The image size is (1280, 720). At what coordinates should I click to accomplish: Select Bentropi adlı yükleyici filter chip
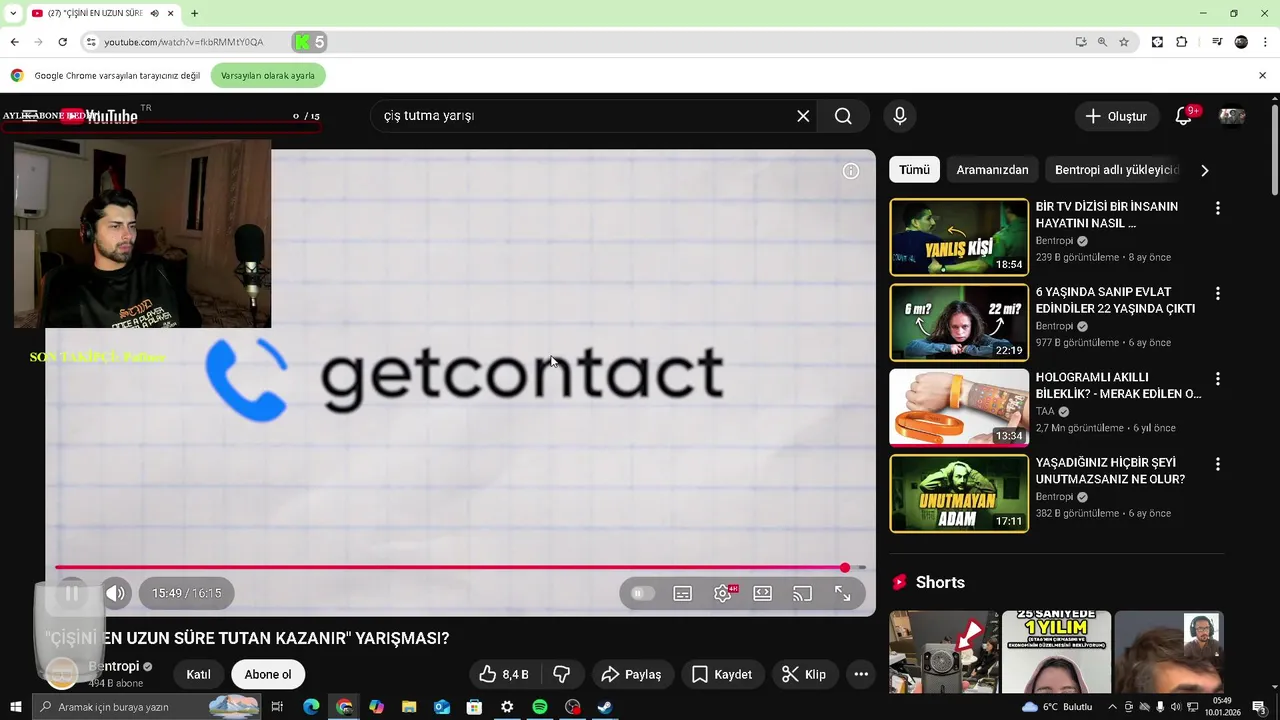1117,170
